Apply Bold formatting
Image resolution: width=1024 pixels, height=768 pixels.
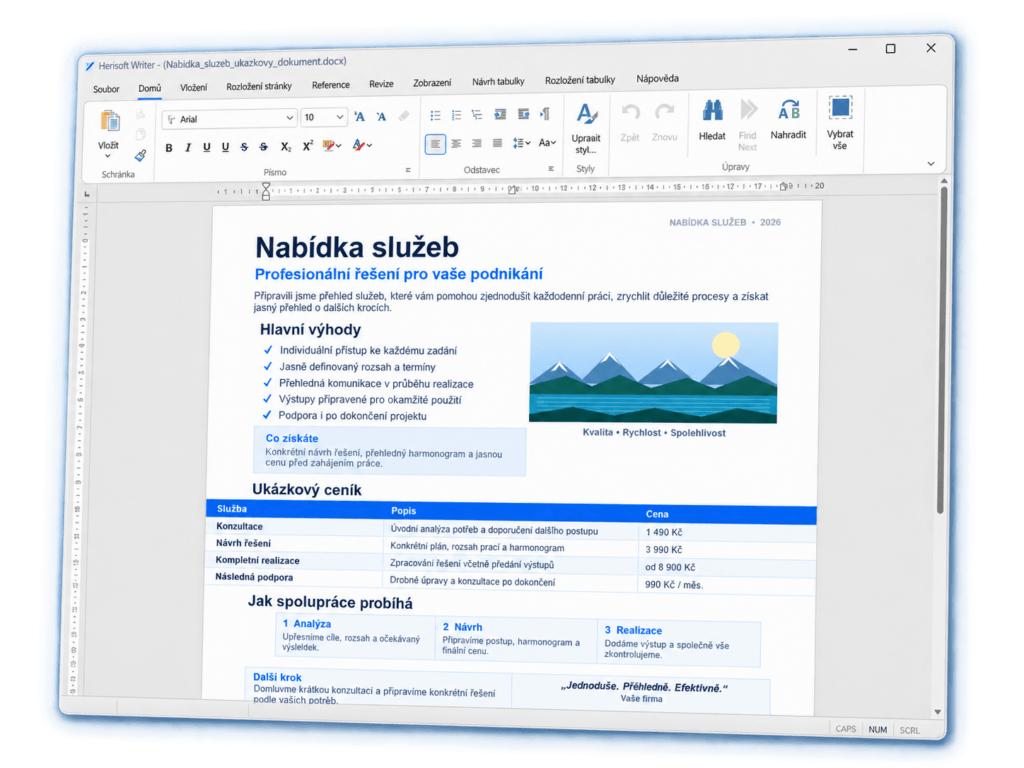(x=169, y=148)
